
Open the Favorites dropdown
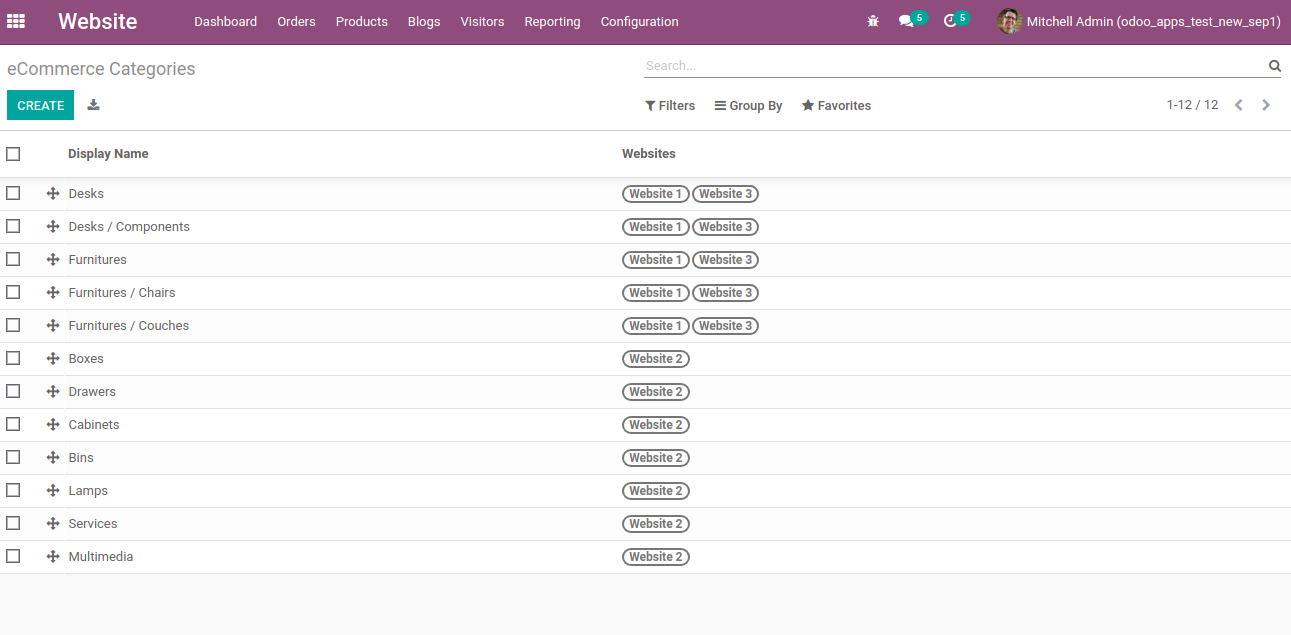tap(836, 106)
